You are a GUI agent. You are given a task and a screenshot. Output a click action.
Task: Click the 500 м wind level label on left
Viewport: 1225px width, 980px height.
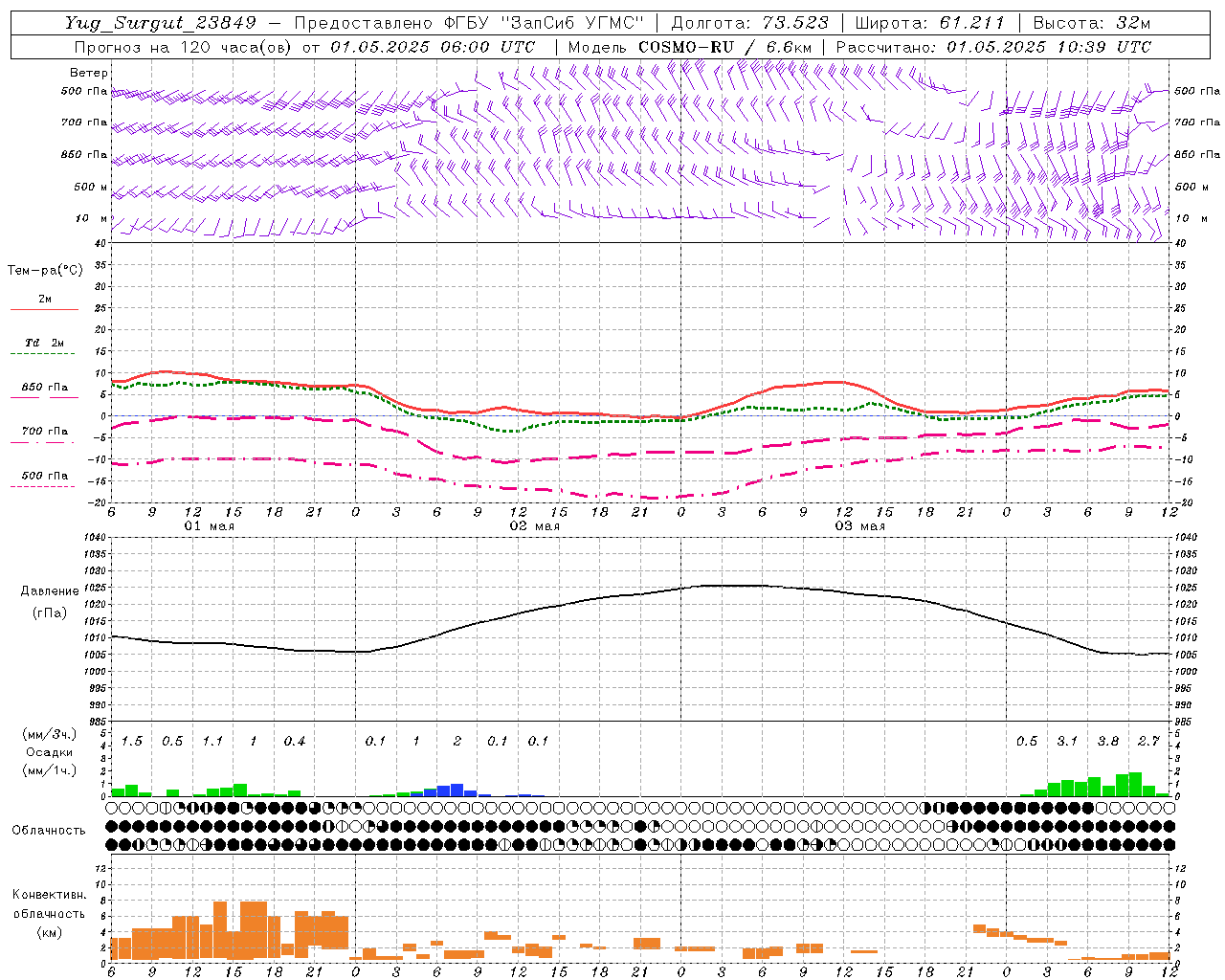click(91, 187)
